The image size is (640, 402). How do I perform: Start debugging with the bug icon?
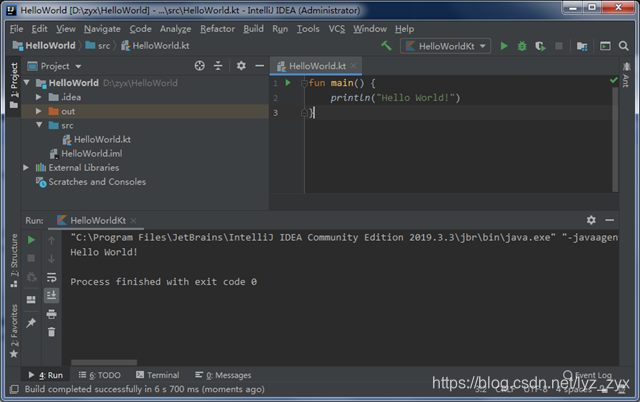tap(522, 46)
